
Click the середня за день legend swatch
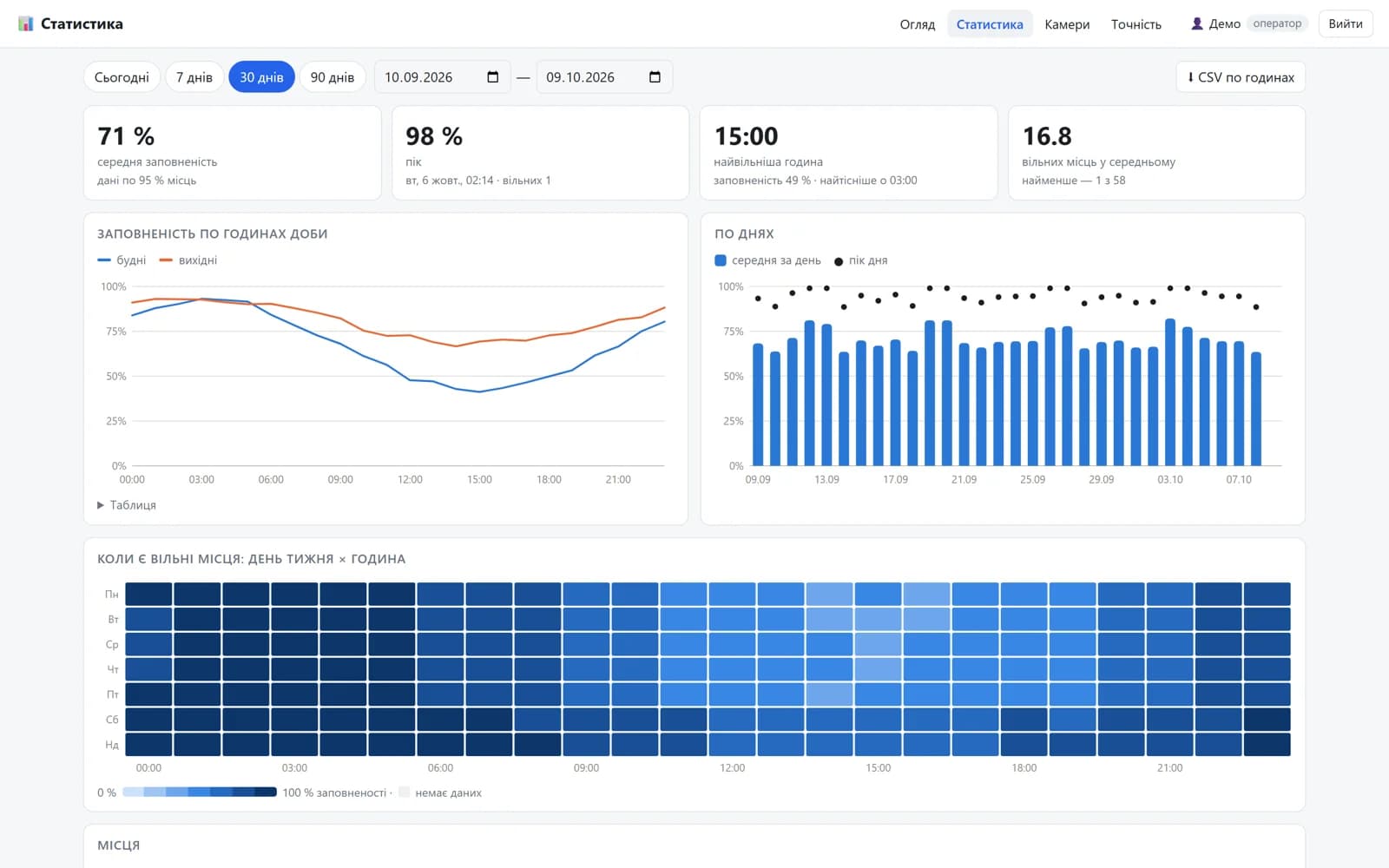721,260
